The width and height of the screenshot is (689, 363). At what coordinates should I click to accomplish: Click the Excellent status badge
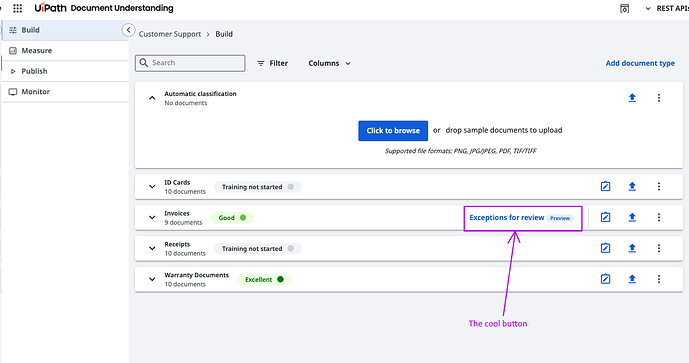tap(264, 279)
